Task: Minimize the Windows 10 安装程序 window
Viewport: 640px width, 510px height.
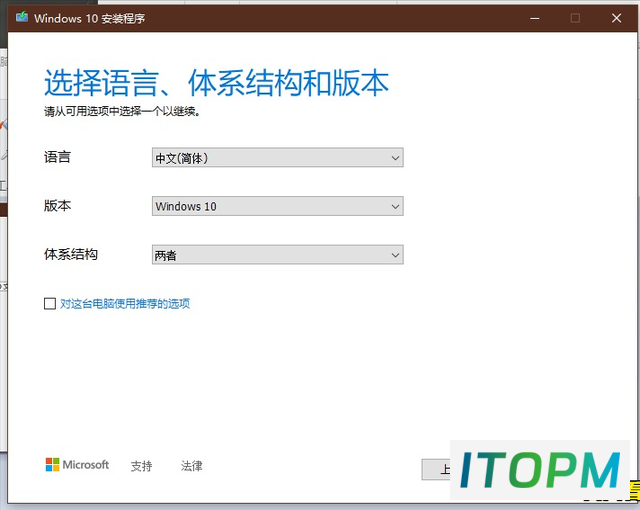Action: (x=535, y=18)
